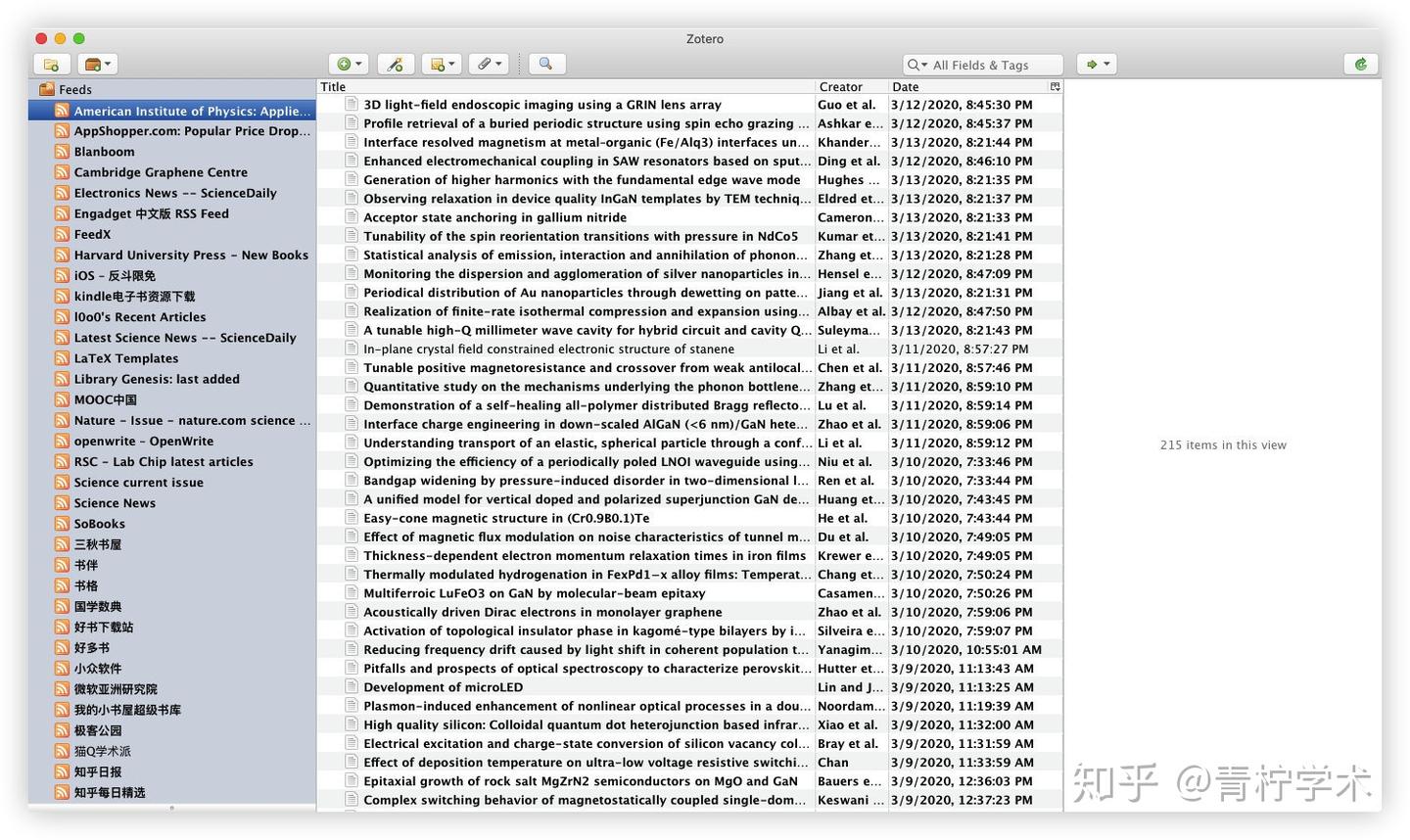Open the column configuration picker above Date
The image size is (1410, 840).
point(1055,86)
